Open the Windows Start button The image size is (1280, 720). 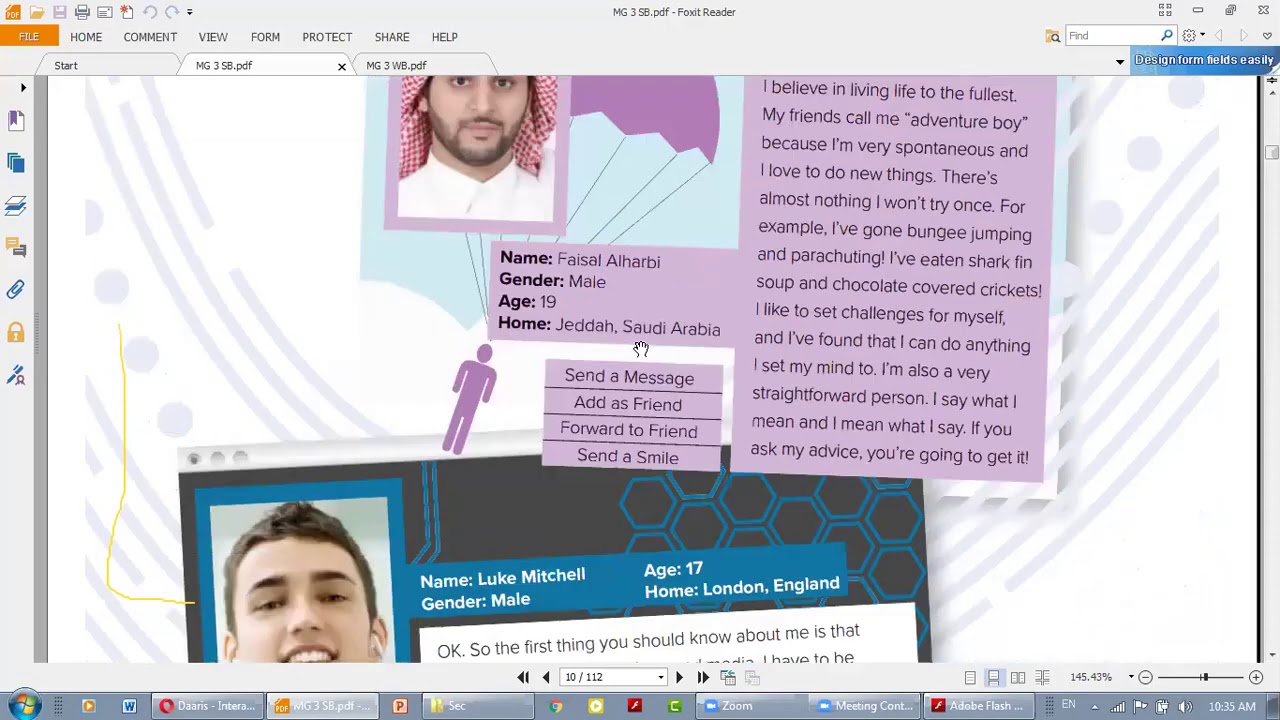pyautogui.click(x=22, y=706)
